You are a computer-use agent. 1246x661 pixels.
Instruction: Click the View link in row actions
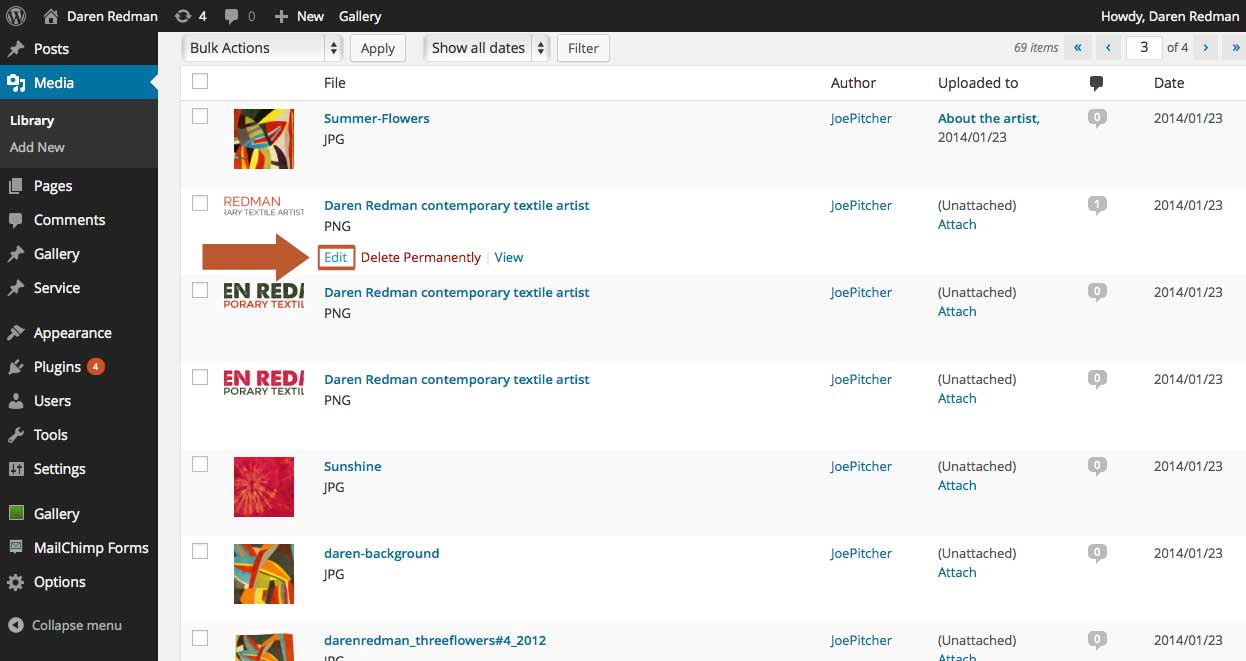[509, 257]
